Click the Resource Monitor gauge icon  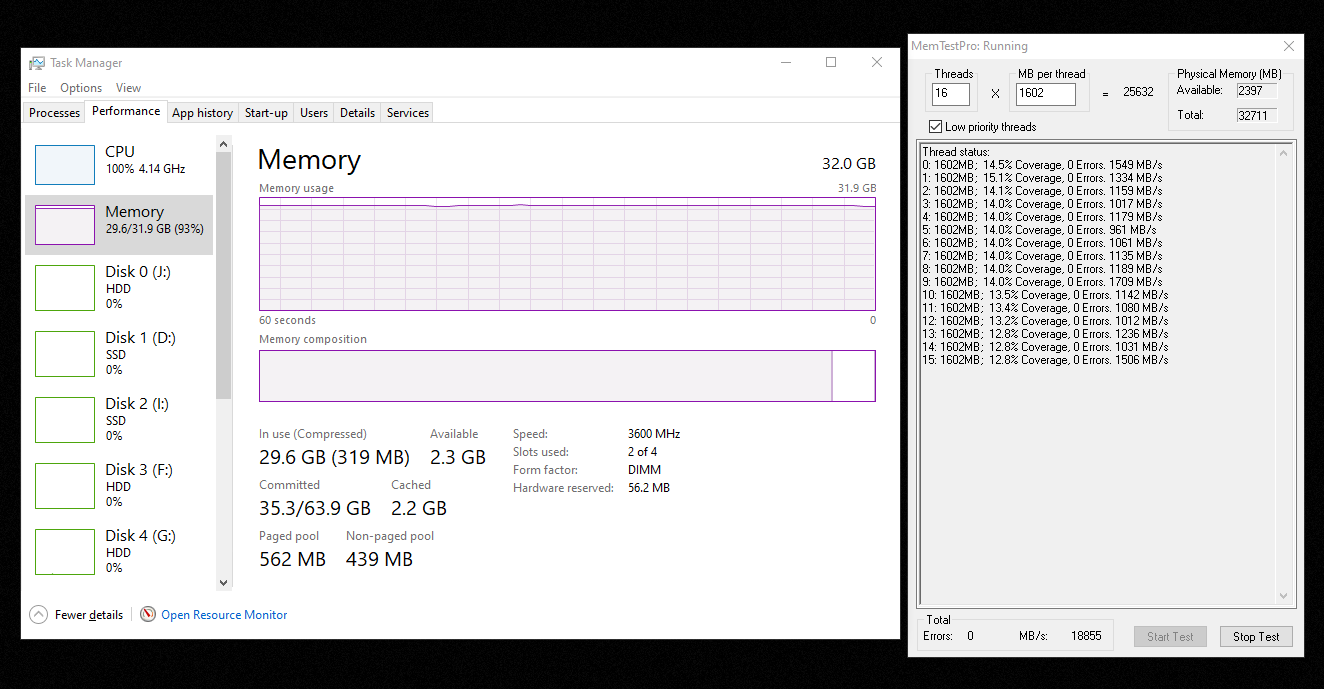148,614
